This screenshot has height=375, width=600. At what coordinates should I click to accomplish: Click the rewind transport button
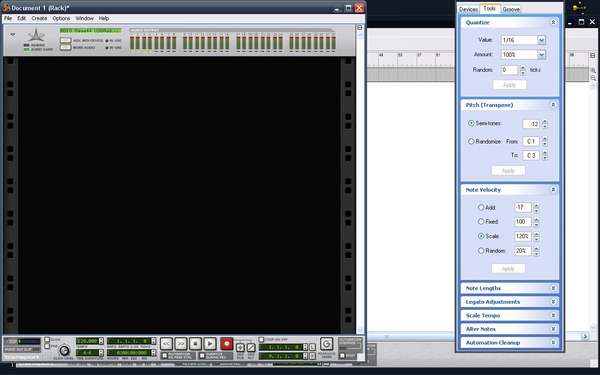tap(166, 343)
